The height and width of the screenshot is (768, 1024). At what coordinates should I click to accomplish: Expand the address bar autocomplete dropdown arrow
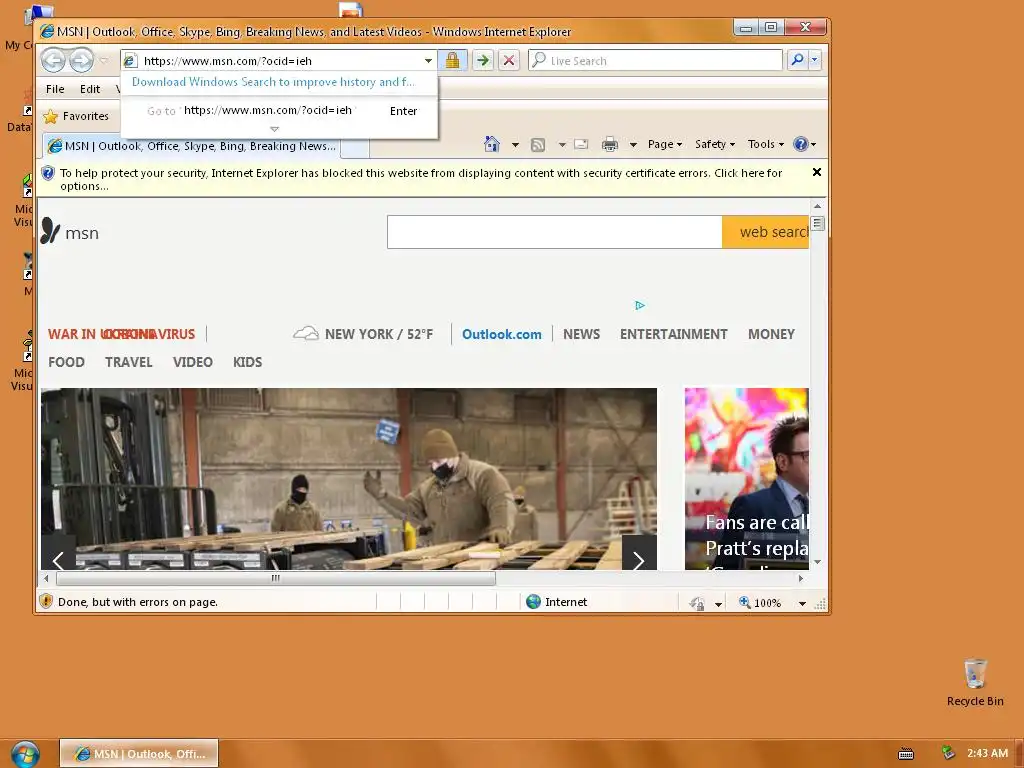pyautogui.click(x=428, y=61)
